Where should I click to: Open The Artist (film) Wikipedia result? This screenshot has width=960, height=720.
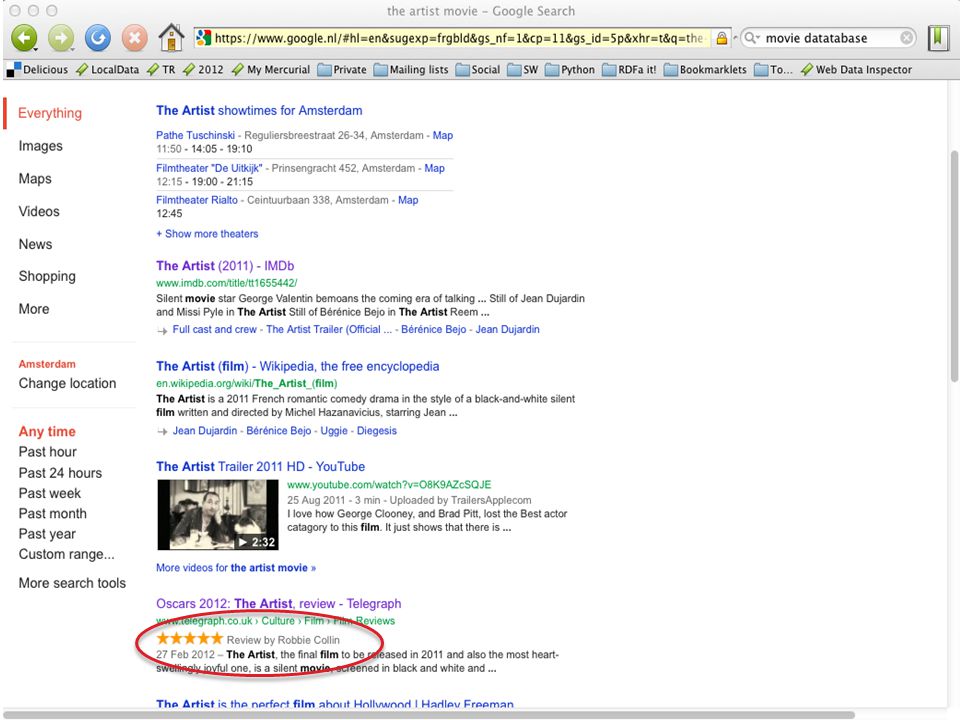tap(298, 366)
